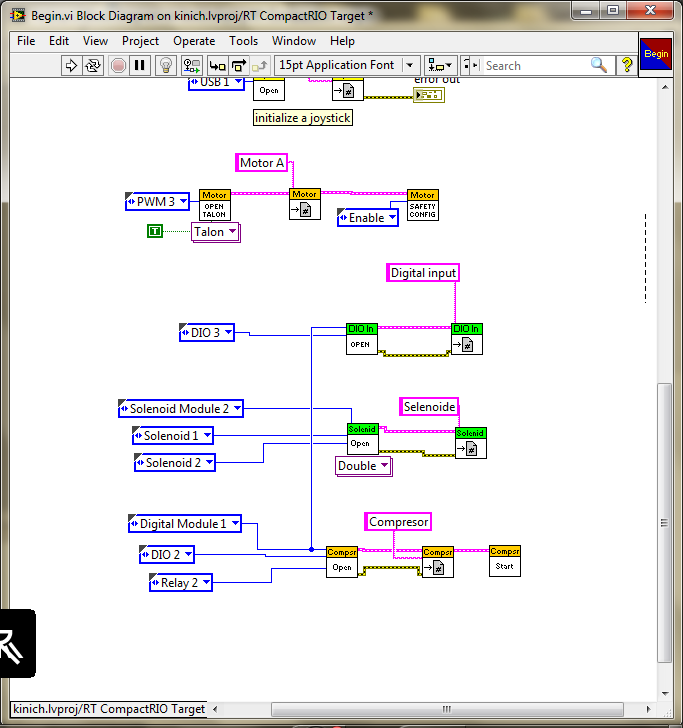The height and width of the screenshot is (728, 683).
Task: Click the green True boolean constant
Action: pos(154,231)
